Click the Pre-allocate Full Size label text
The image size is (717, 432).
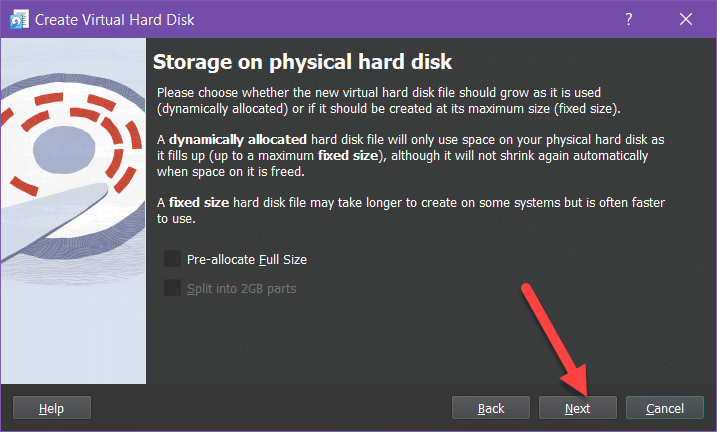point(246,260)
